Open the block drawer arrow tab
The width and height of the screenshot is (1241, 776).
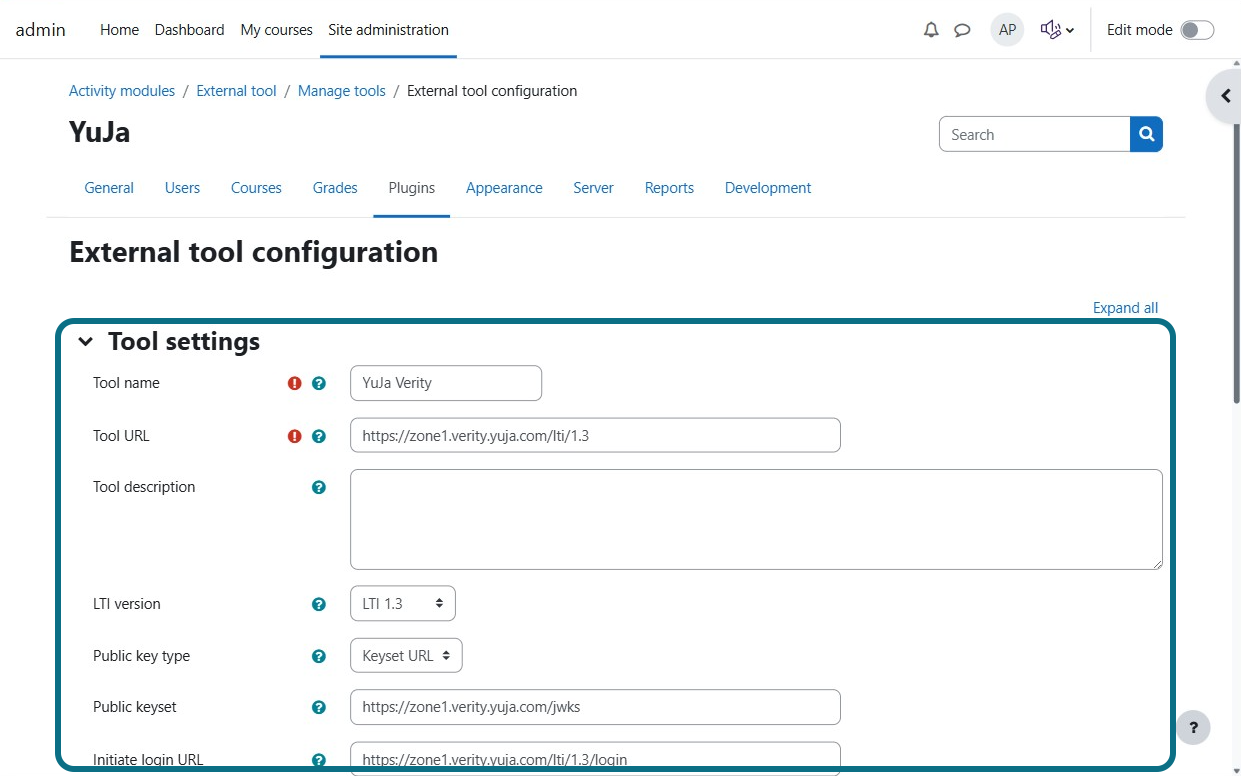(1225, 97)
